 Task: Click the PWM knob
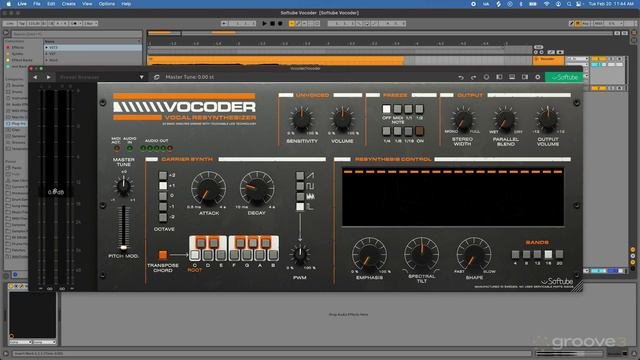click(300, 255)
